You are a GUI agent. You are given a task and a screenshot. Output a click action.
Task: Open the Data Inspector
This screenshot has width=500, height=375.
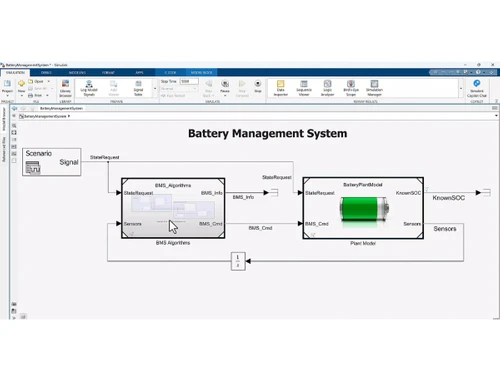281,88
